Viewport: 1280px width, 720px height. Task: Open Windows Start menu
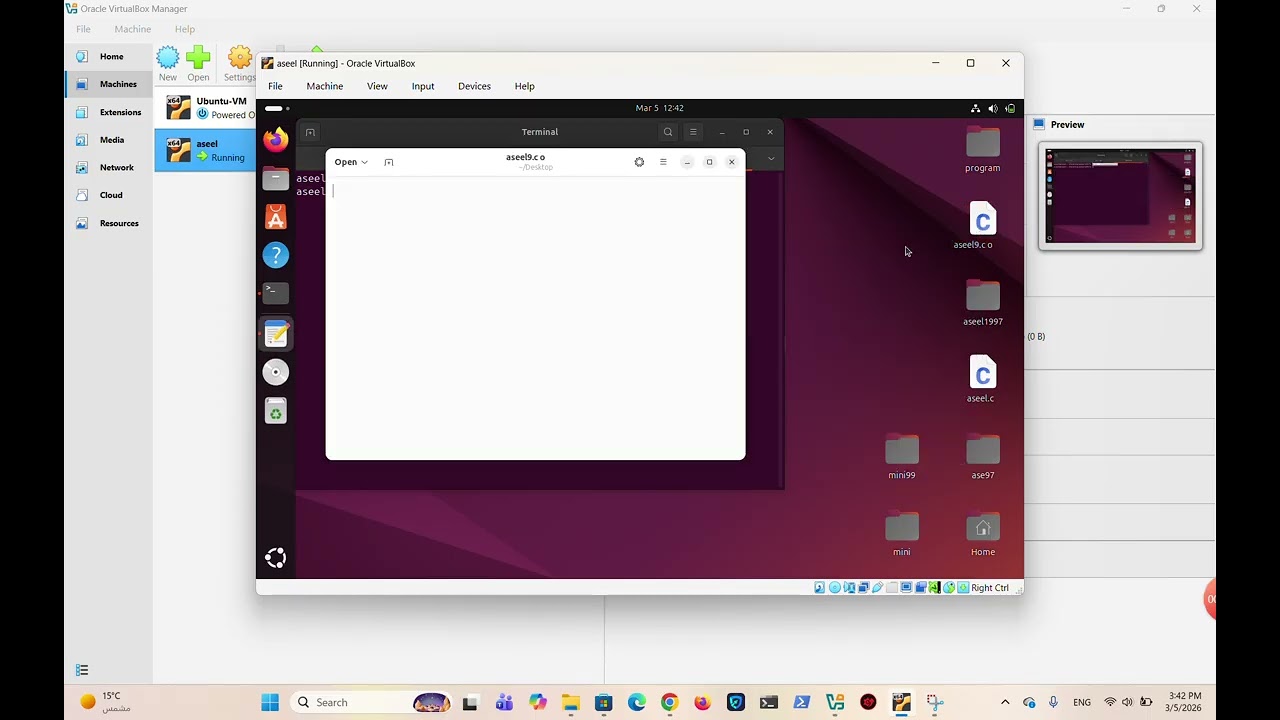pyautogui.click(x=270, y=702)
